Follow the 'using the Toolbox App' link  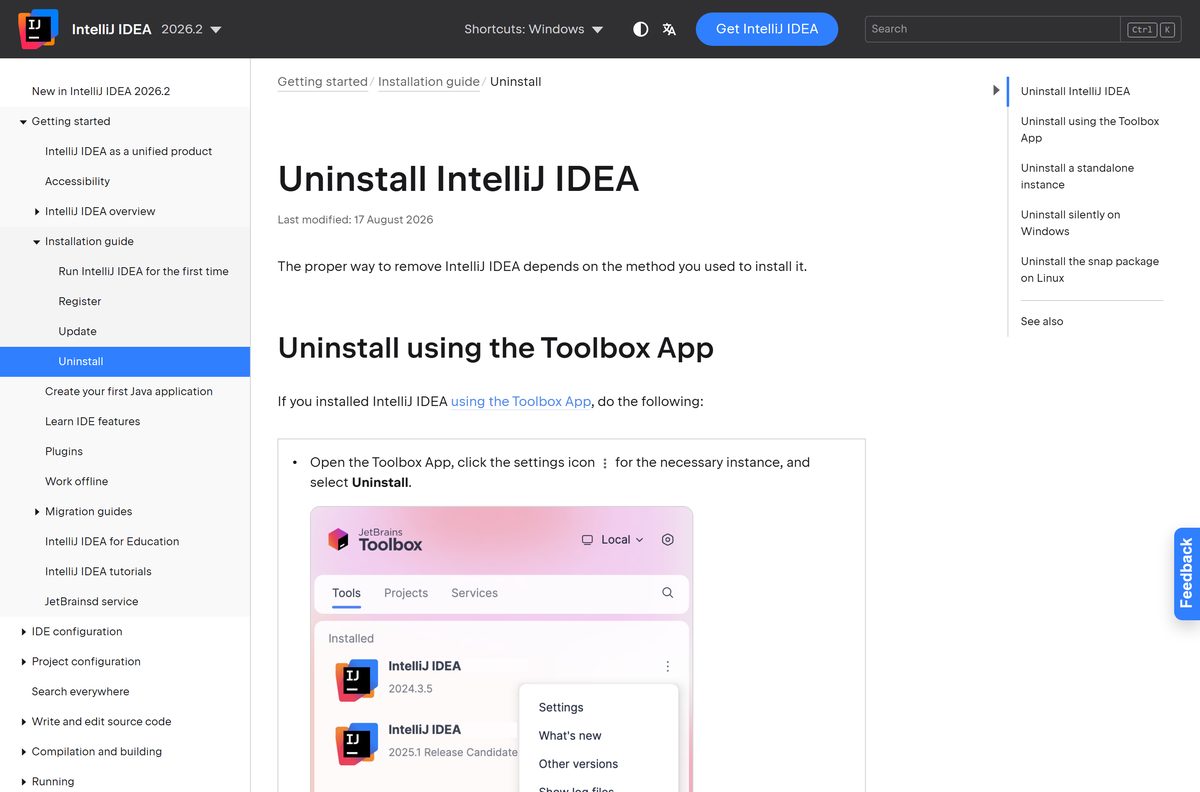coord(521,401)
